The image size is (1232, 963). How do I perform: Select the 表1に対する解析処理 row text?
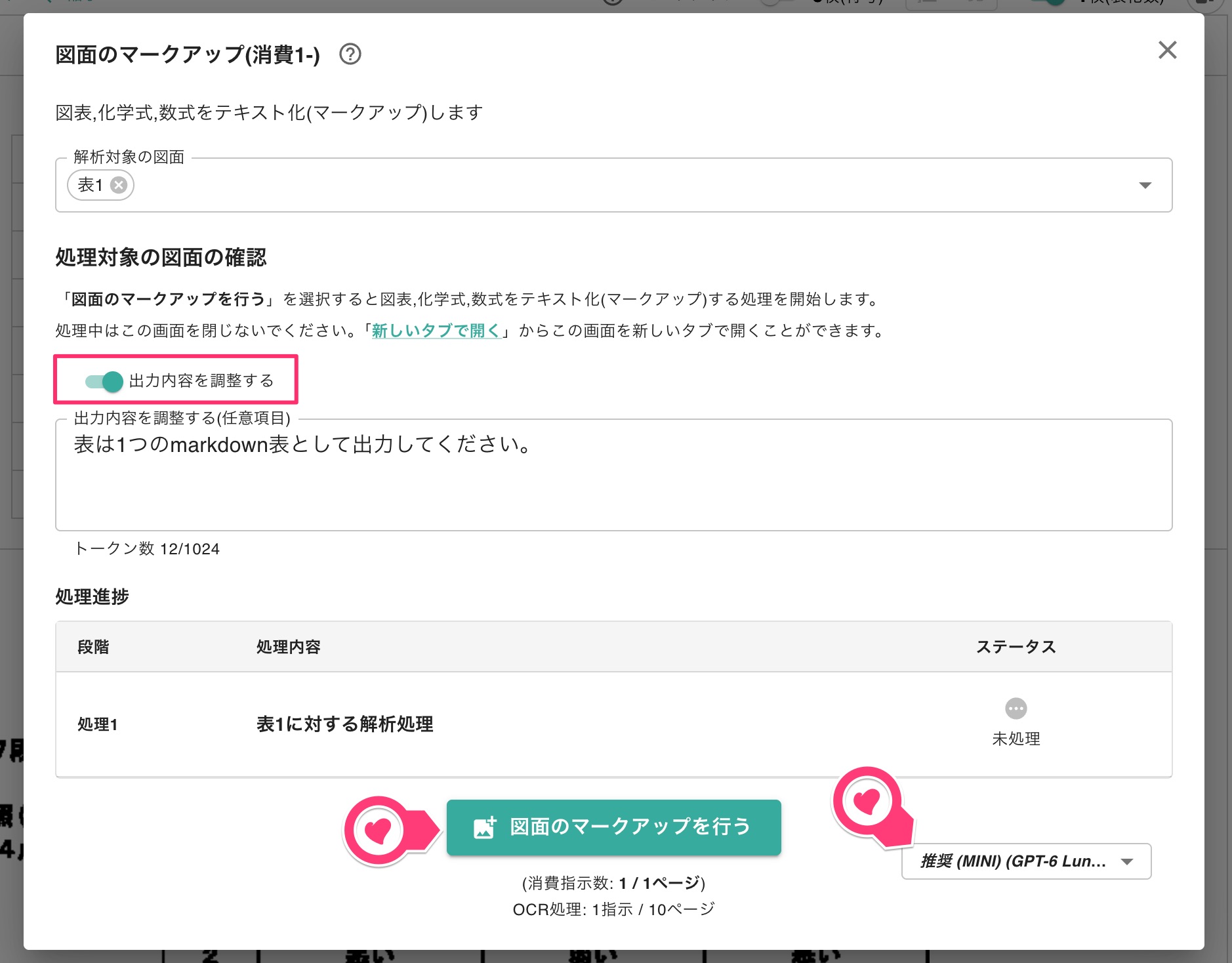click(x=345, y=724)
